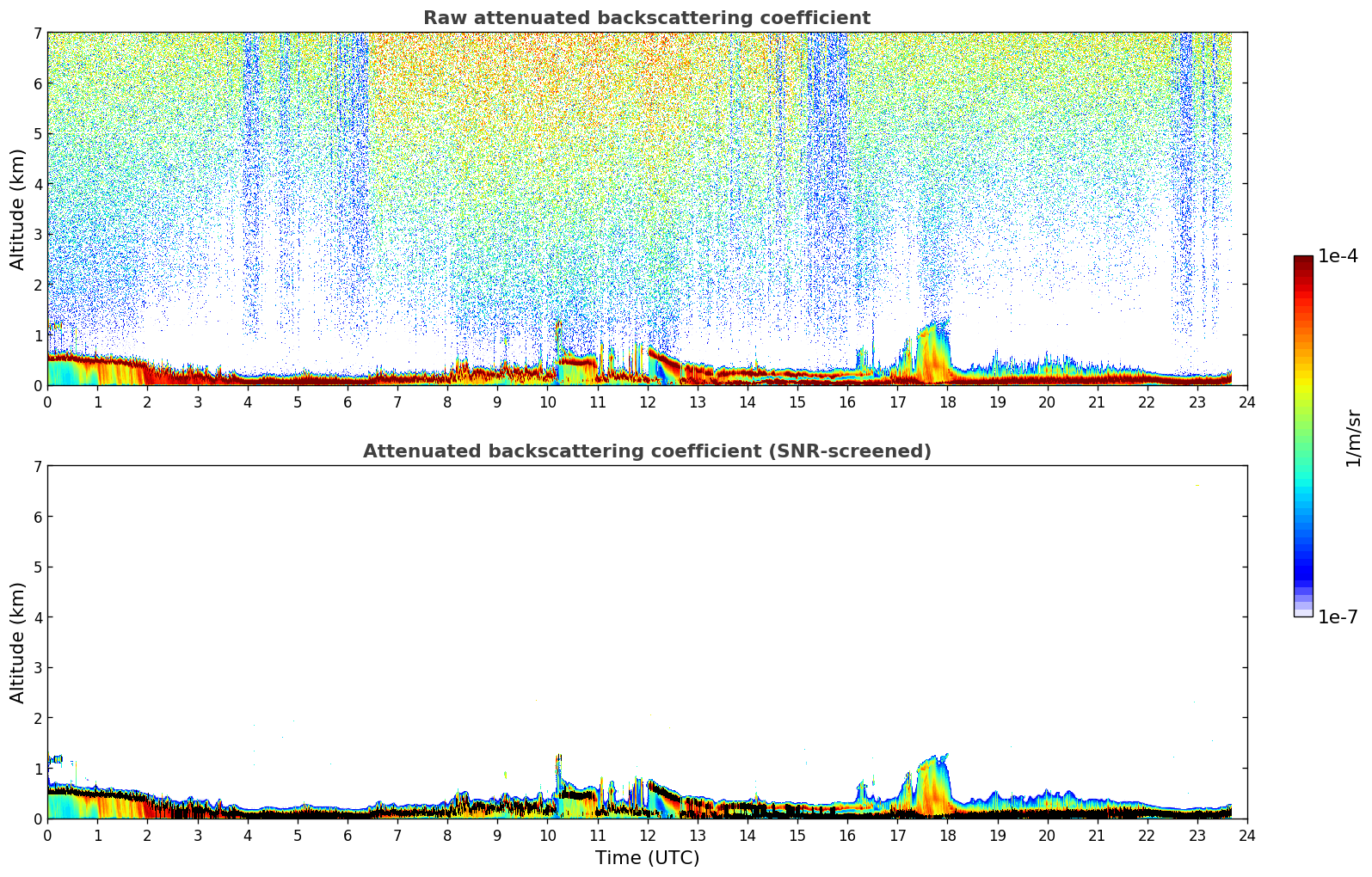
Task: Click the dark red top of the colorbar
Action: (x=1303, y=261)
